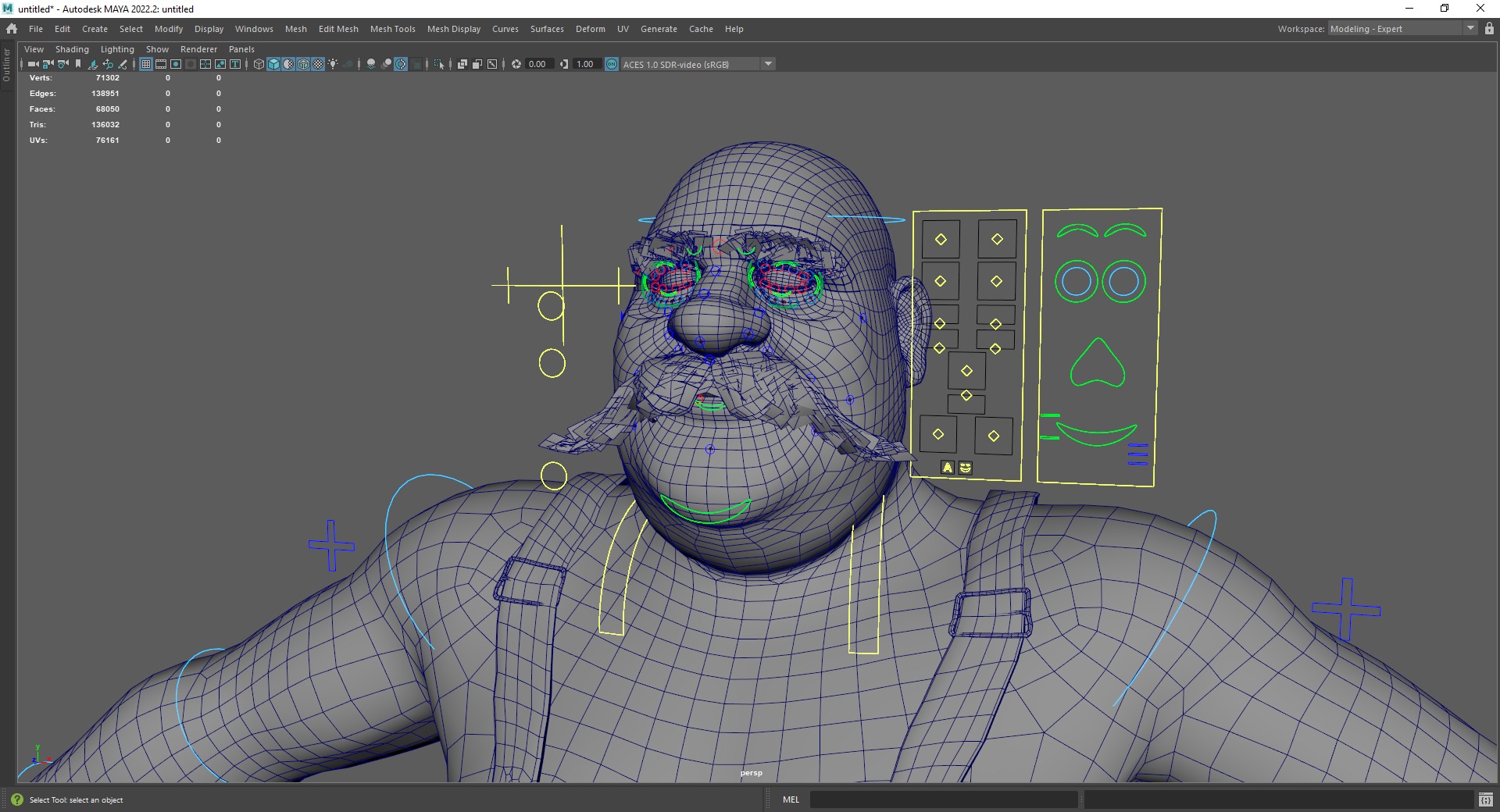The image size is (1500, 812).
Task: Toggle the Grid display button
Action: (146, 64)
